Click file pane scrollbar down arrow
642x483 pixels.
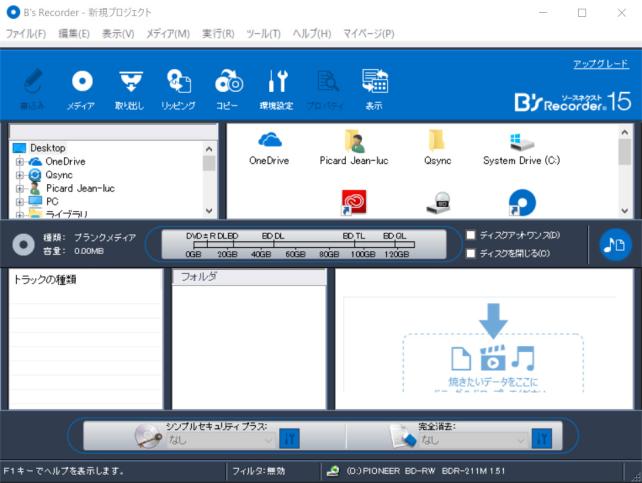pos(624,211)
